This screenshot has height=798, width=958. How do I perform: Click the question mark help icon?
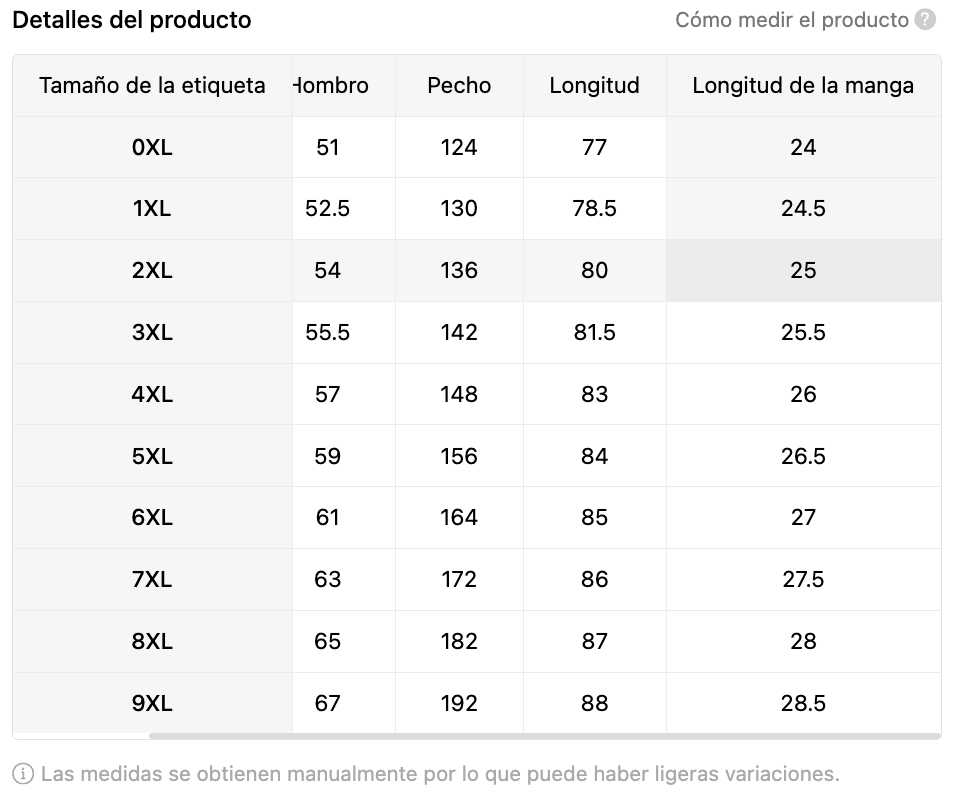pos(926,20)
